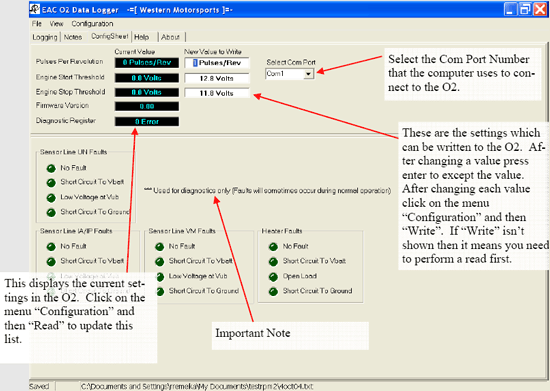Click UN Short Circuit To Ground indicator
Viewport: 550px width, 391px height.
coord(51,213)
